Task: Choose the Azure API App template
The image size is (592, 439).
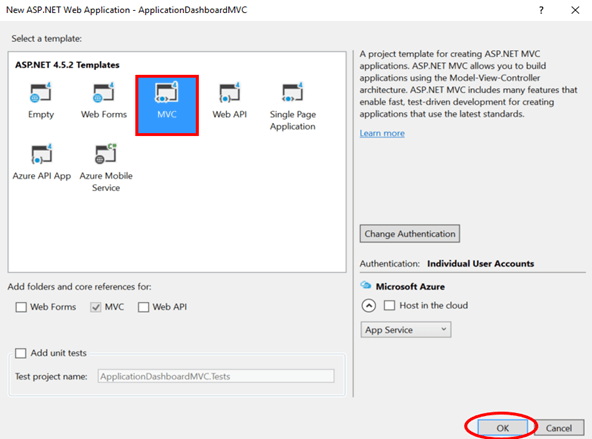Action: [x=42, y=162]
